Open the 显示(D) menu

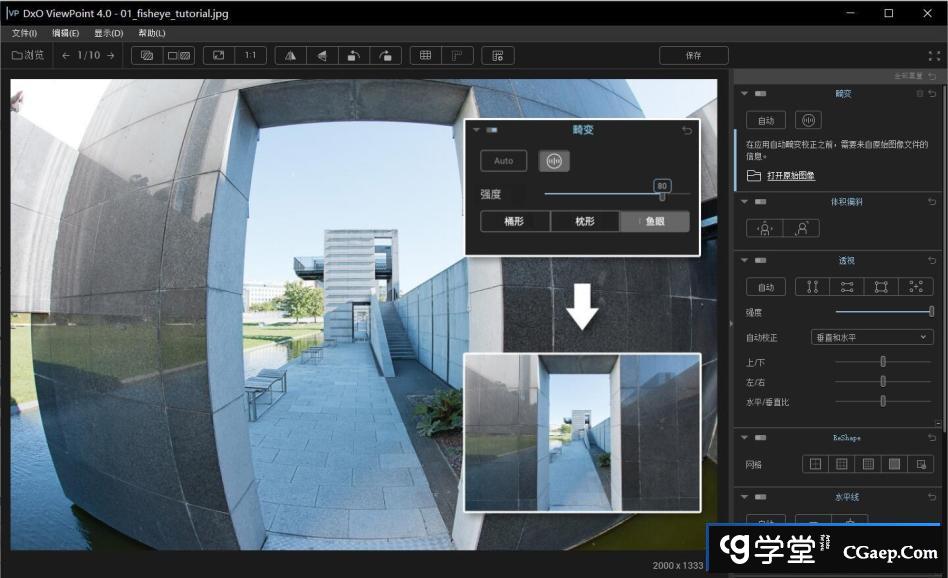(108, 33)
